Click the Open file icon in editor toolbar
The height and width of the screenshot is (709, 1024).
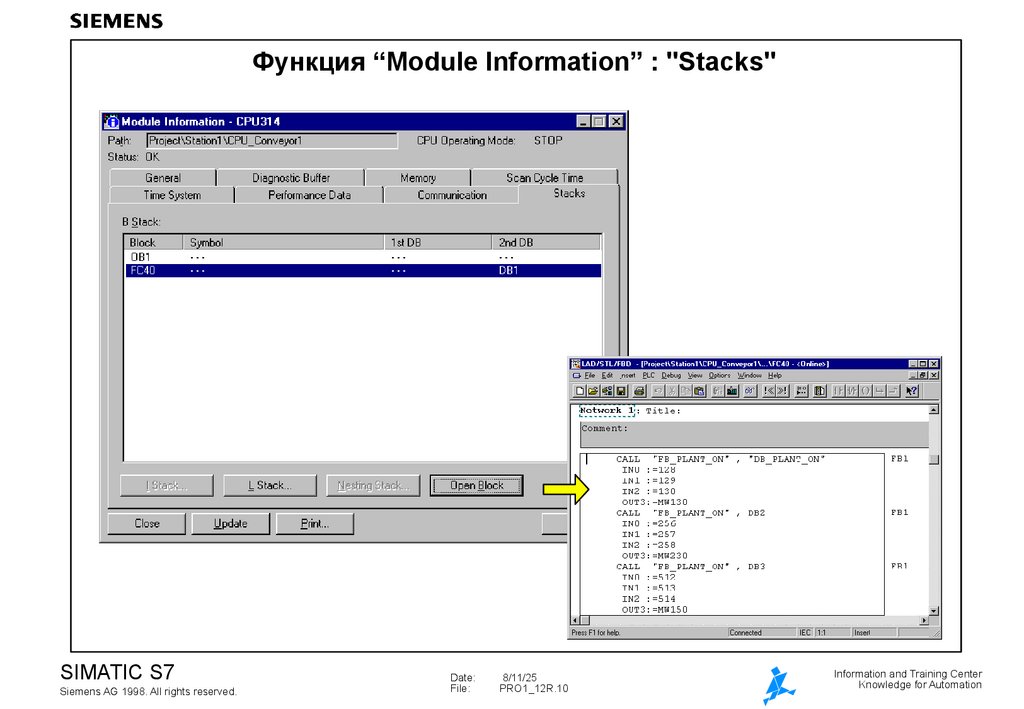click(x=592, y=390)
